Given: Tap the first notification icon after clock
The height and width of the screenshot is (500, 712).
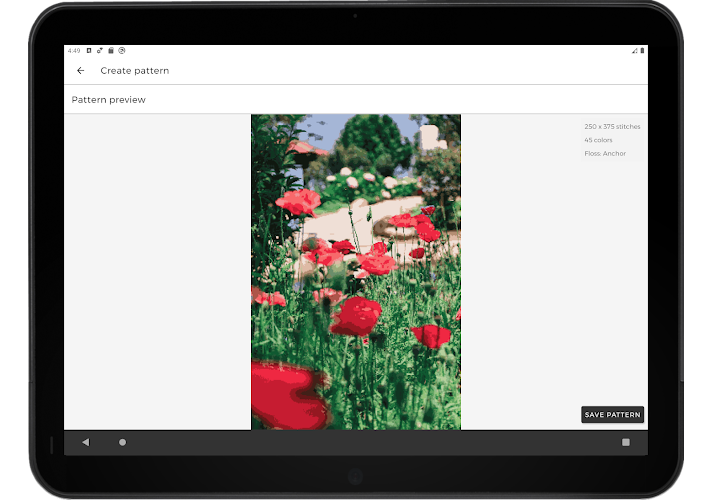Looking at the screenshot, I should click(89, 50).
